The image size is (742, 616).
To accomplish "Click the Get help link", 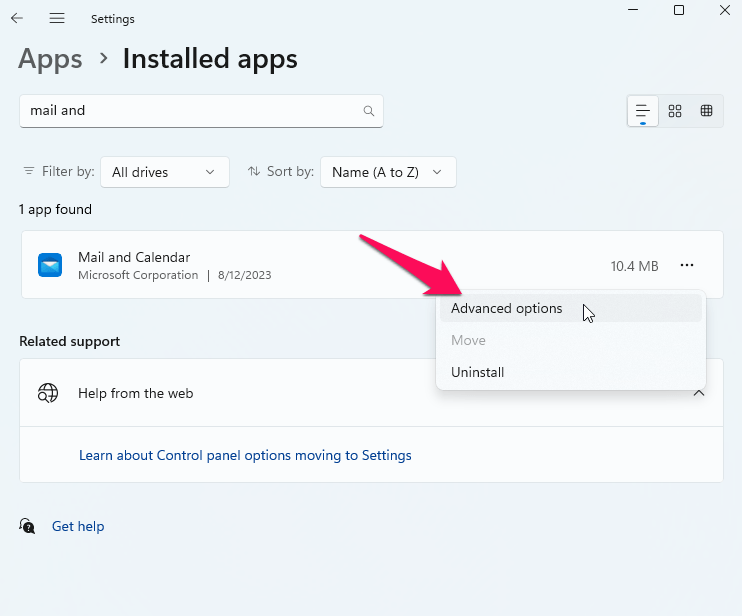I will [x=78, y=526].
